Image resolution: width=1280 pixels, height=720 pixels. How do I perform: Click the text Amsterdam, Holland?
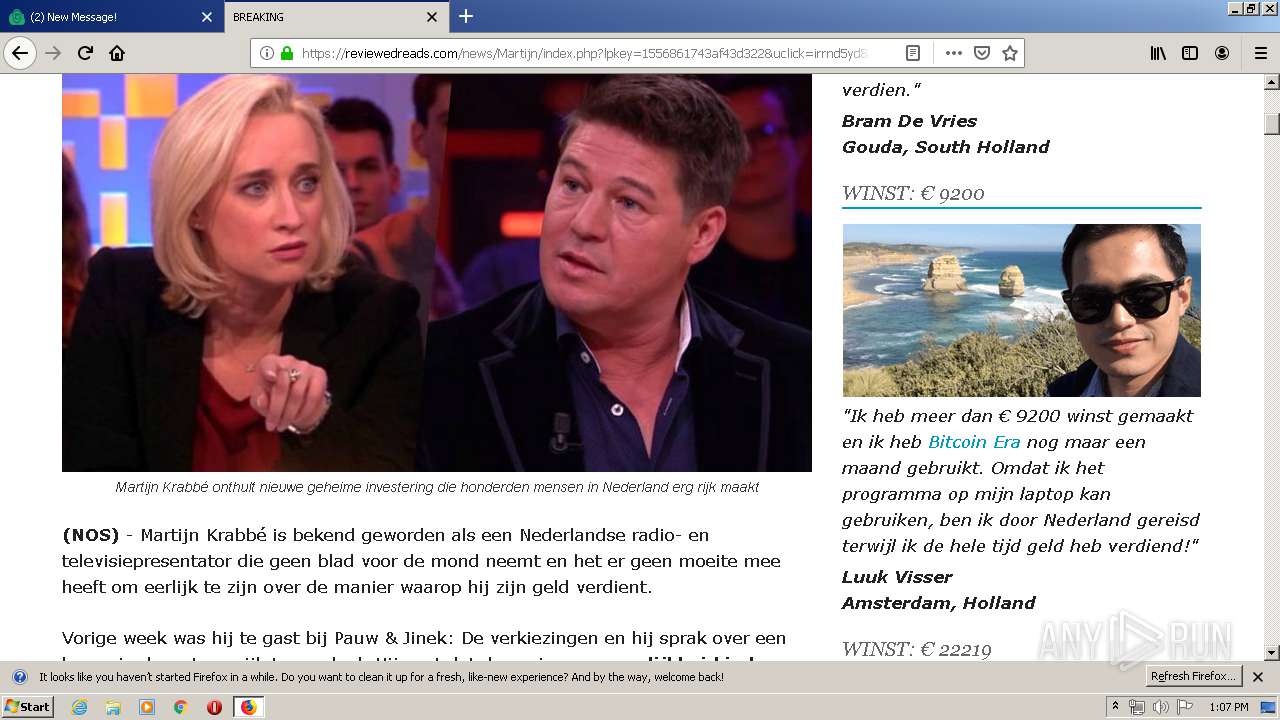[x=939, y=603]
